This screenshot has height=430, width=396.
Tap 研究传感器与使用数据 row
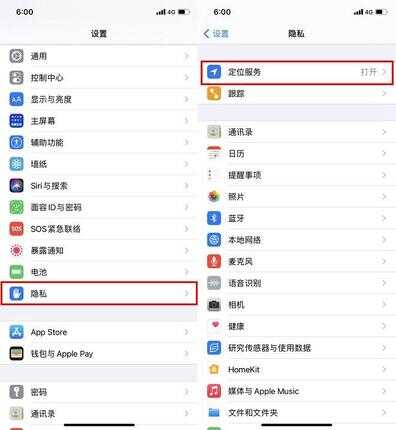(x=297, y=348)
